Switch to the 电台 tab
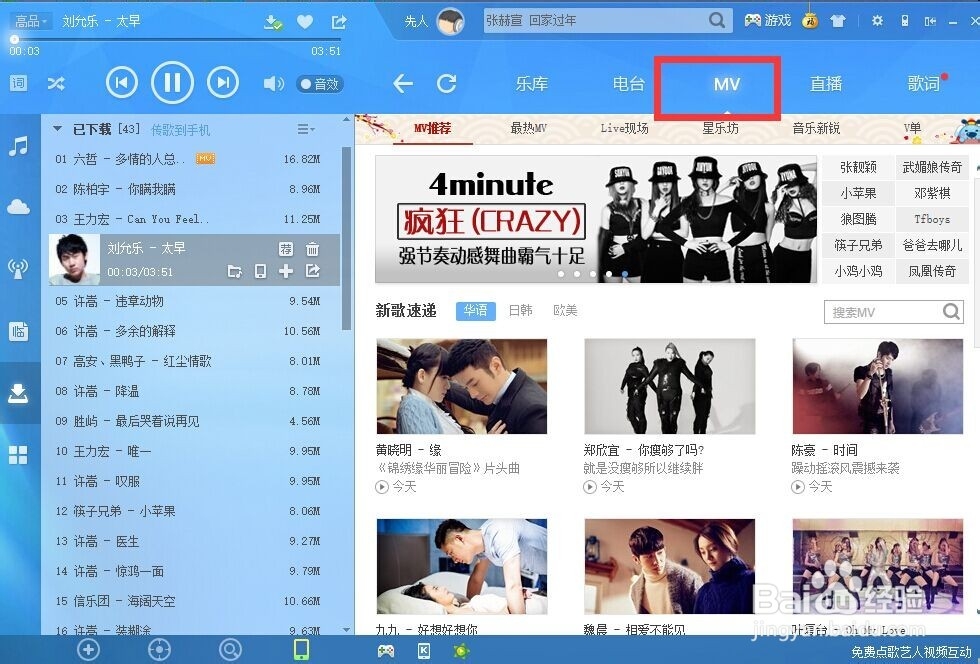 click(x=628, y=84)
